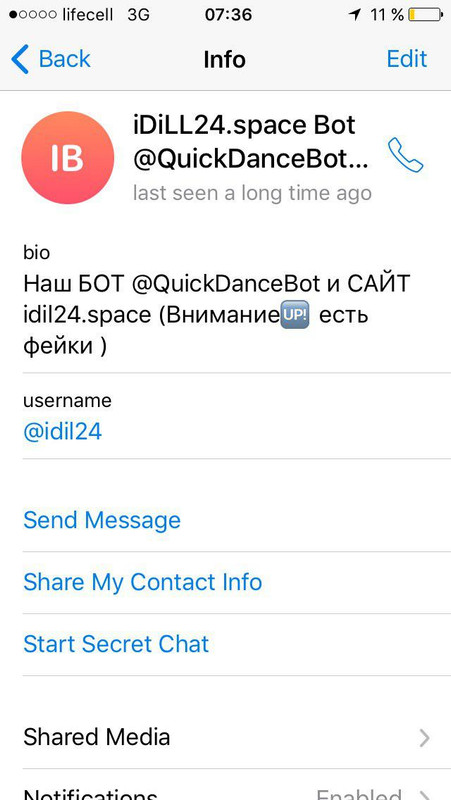Image resolution: width=451 pixels, height=800 pixels.
Task: Tap the battery indicator in status bar
Action: pyautogui.click(x=425, y=15)
